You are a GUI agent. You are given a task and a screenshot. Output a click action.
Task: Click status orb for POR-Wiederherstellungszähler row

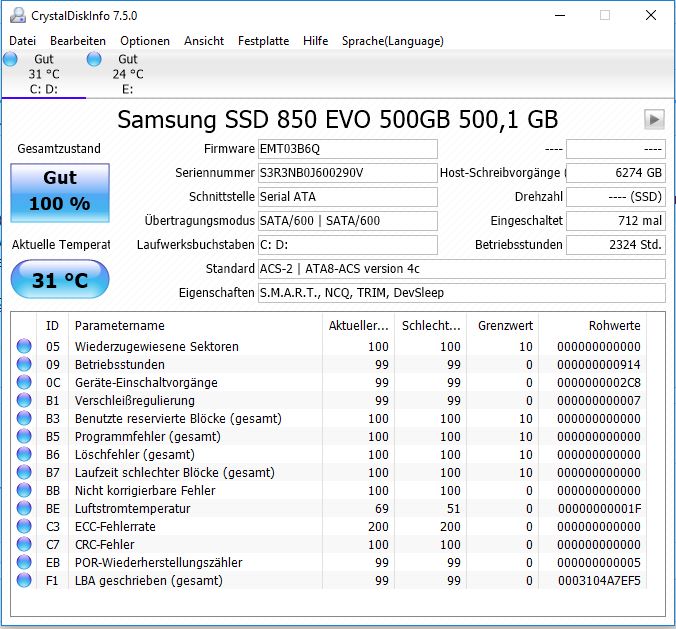24,562
